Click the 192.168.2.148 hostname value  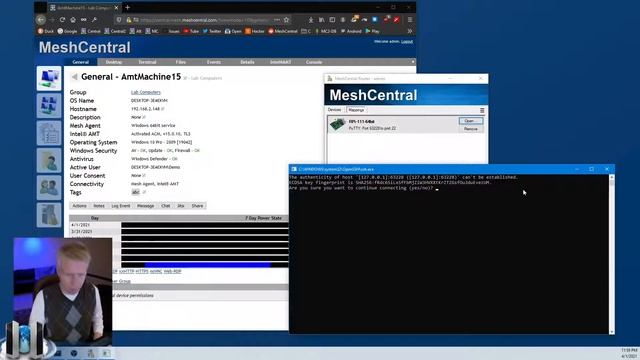[145, 109]
